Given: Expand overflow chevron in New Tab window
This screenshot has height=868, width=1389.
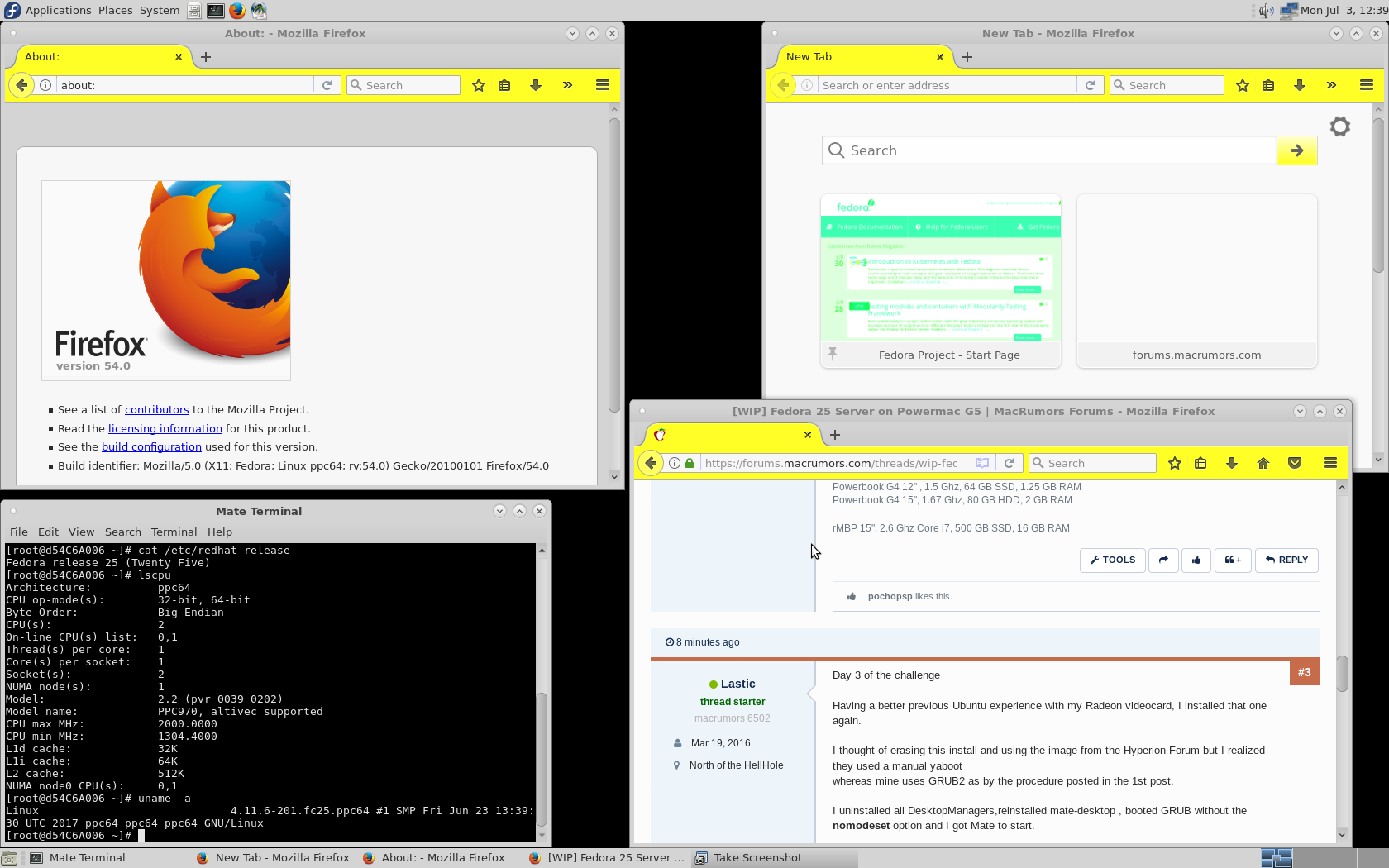Looking at the screenshot, I should pyautogui.click(x=1331, y=85).
